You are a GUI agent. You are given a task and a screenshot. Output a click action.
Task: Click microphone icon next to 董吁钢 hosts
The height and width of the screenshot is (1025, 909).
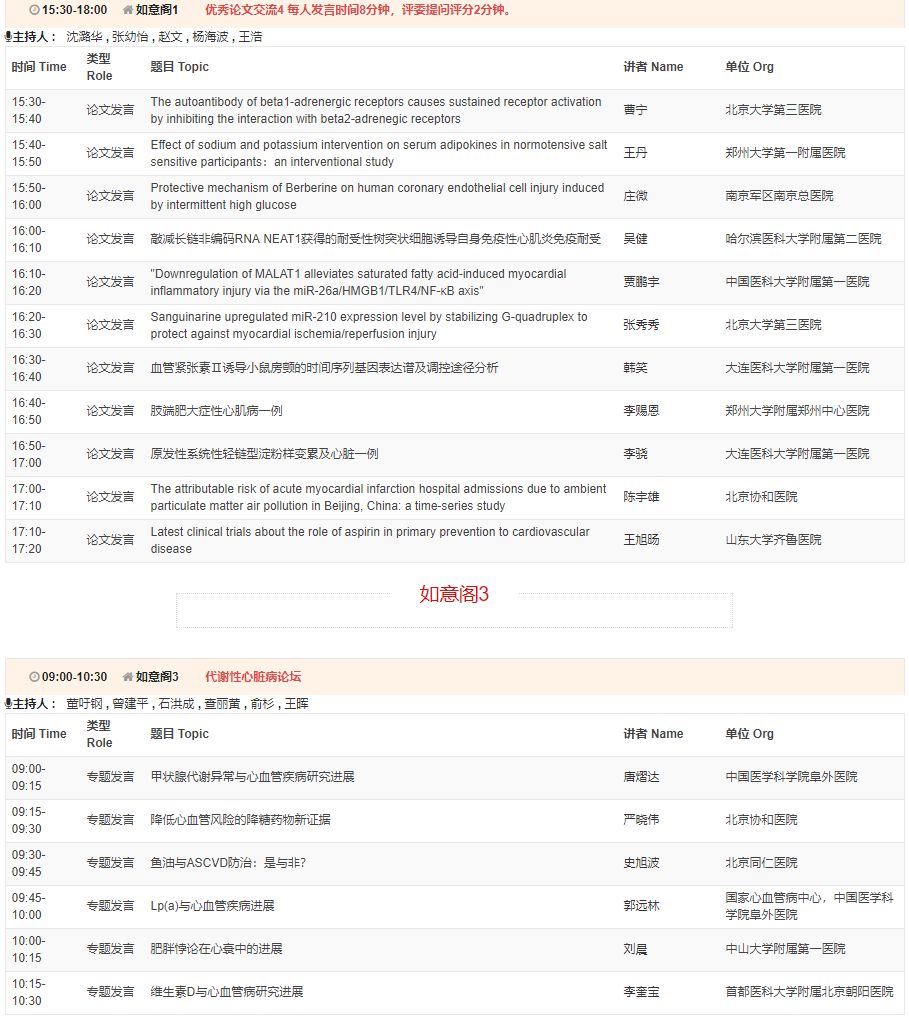[8, 703]
